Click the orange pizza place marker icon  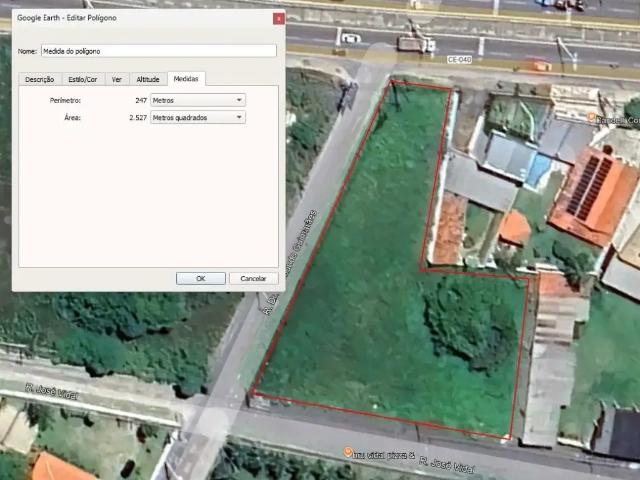[348, 452]
